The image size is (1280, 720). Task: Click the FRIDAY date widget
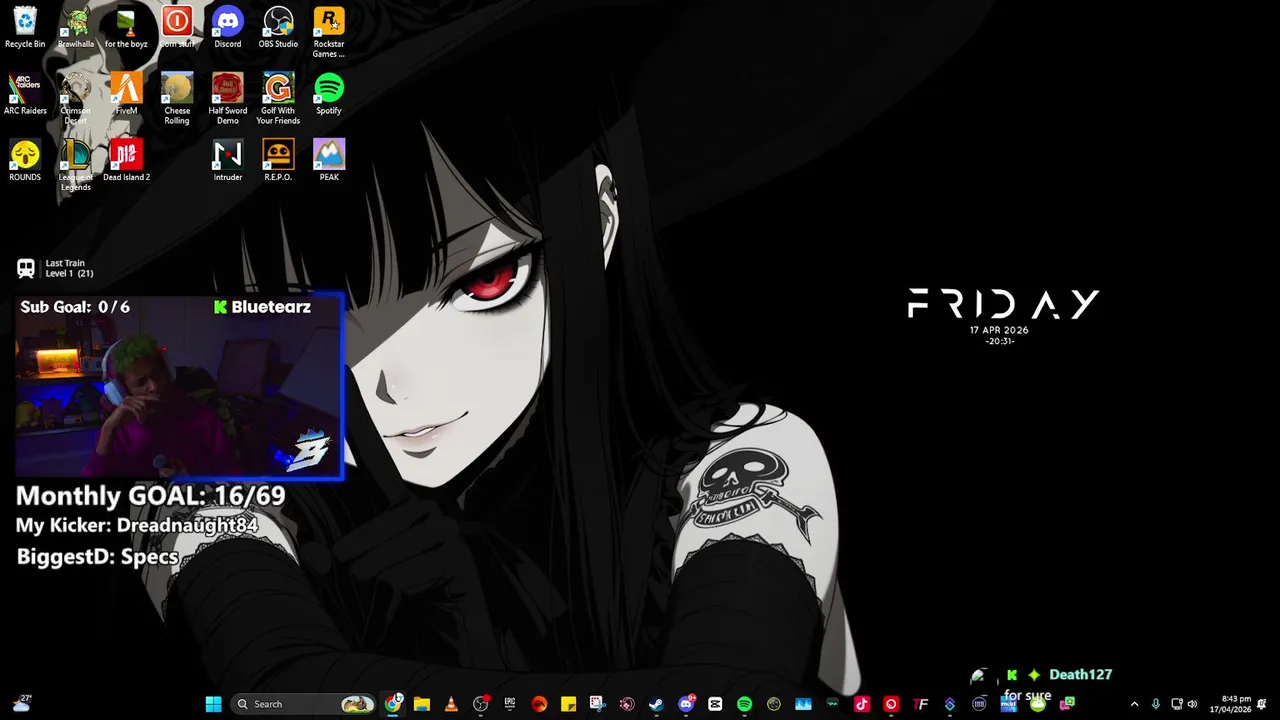(x=1003, y=316)
